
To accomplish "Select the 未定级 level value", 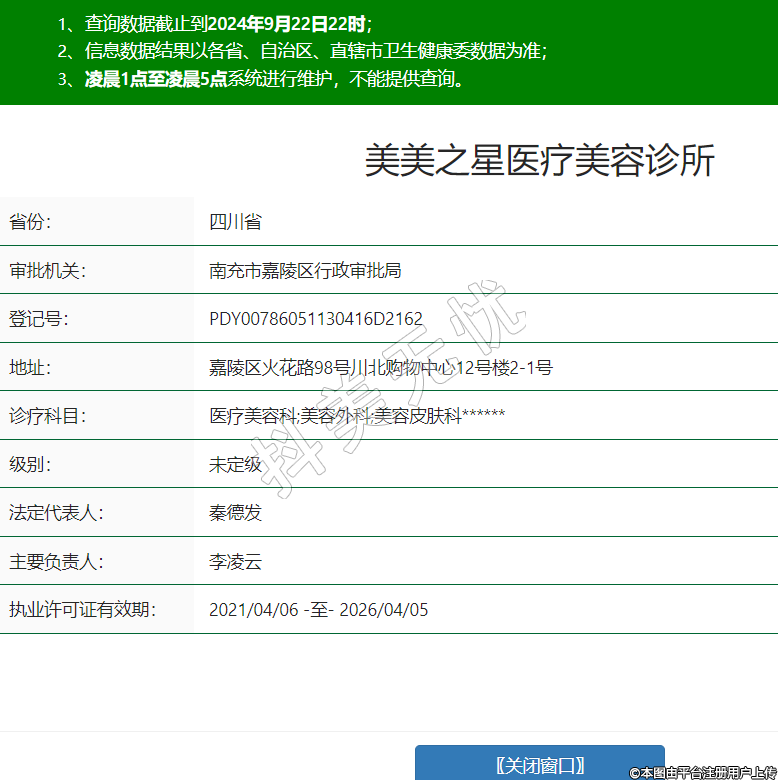I will coord(235,464).
